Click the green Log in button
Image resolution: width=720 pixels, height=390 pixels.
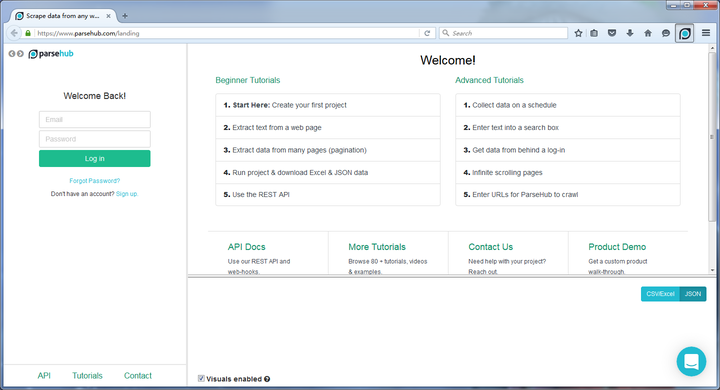(x=95, y=158)
